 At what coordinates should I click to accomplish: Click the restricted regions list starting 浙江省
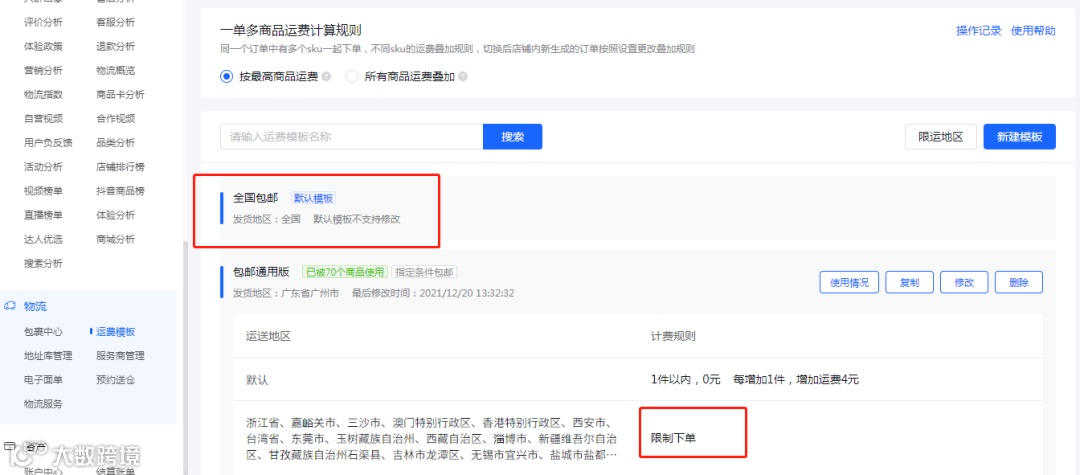(432, 439)
